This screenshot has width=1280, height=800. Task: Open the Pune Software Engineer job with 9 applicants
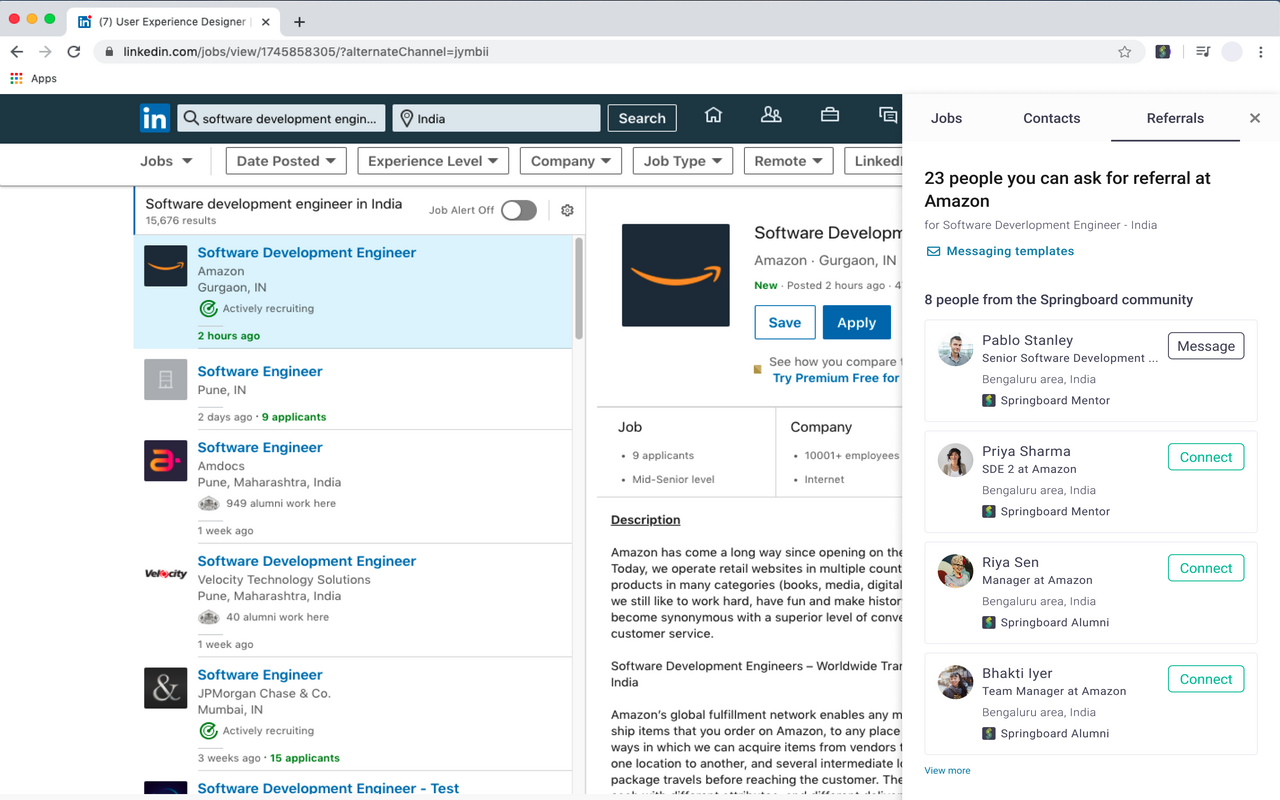pos(260,371)
